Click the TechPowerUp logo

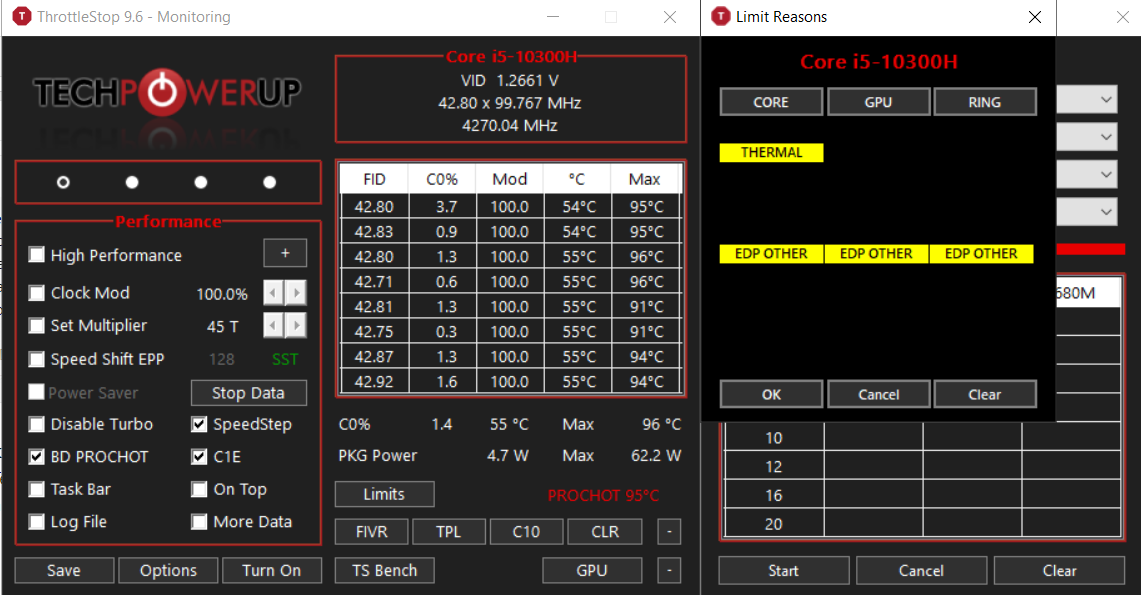(167, 93)
